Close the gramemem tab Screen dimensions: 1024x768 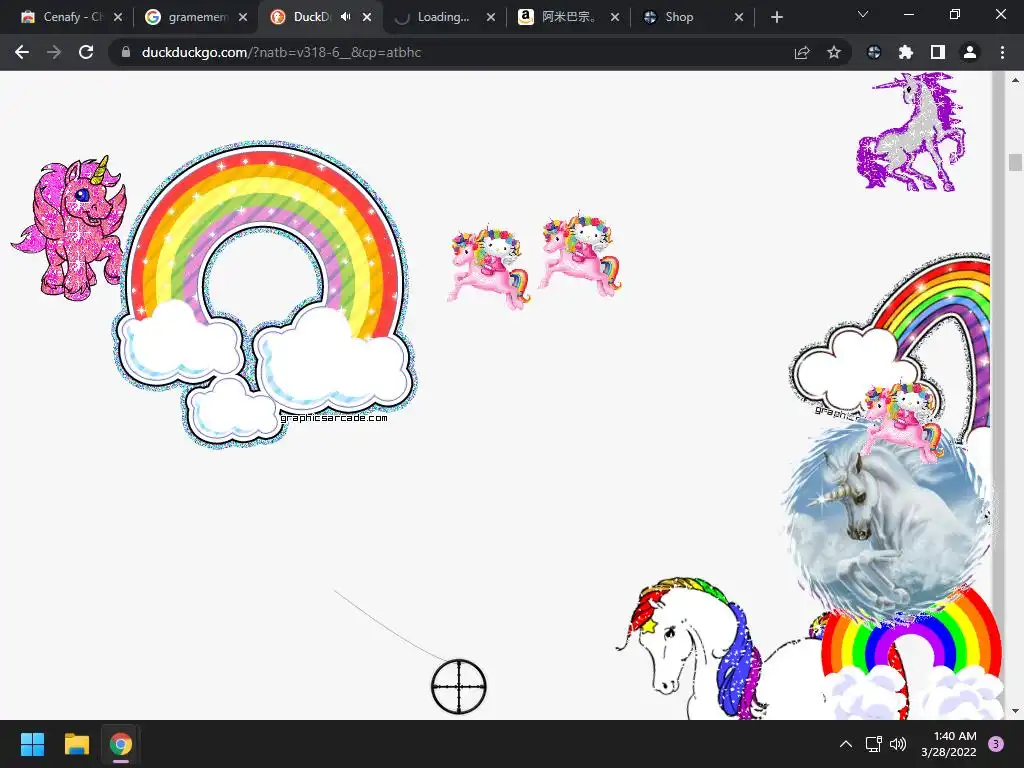coord(243,18)
